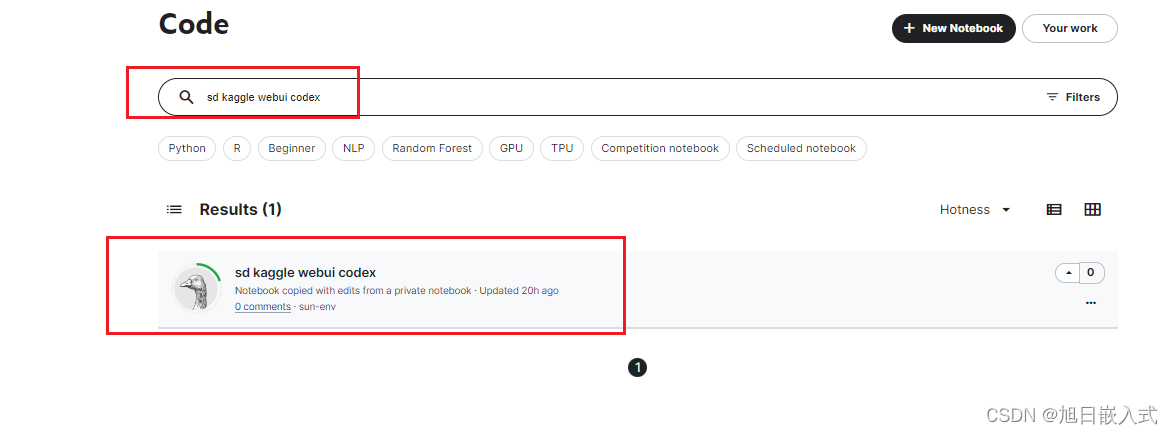Open the Hotness sort dropdown
1173x435 pixels.
click(976, 210)
